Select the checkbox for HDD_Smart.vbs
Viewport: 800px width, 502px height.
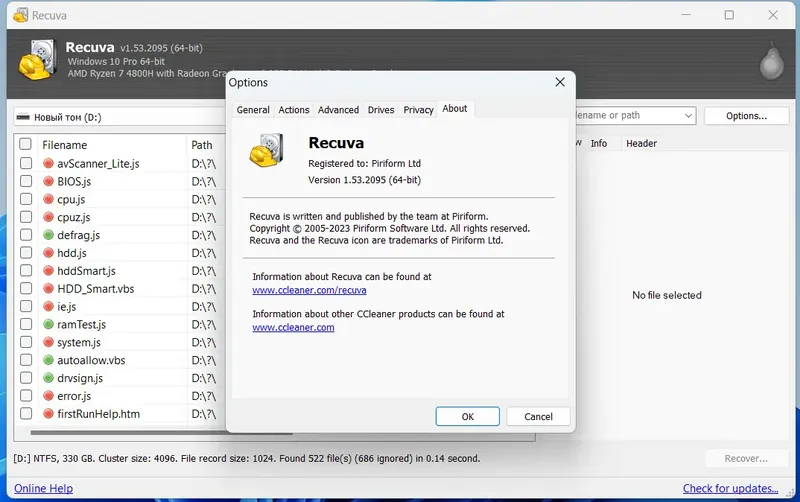pos(26,288)
